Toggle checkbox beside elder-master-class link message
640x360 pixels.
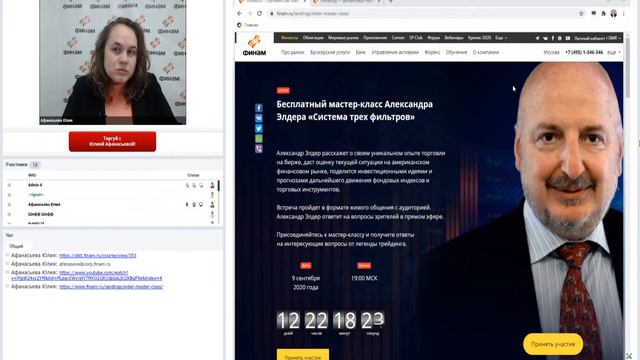[x=7, y=286]
